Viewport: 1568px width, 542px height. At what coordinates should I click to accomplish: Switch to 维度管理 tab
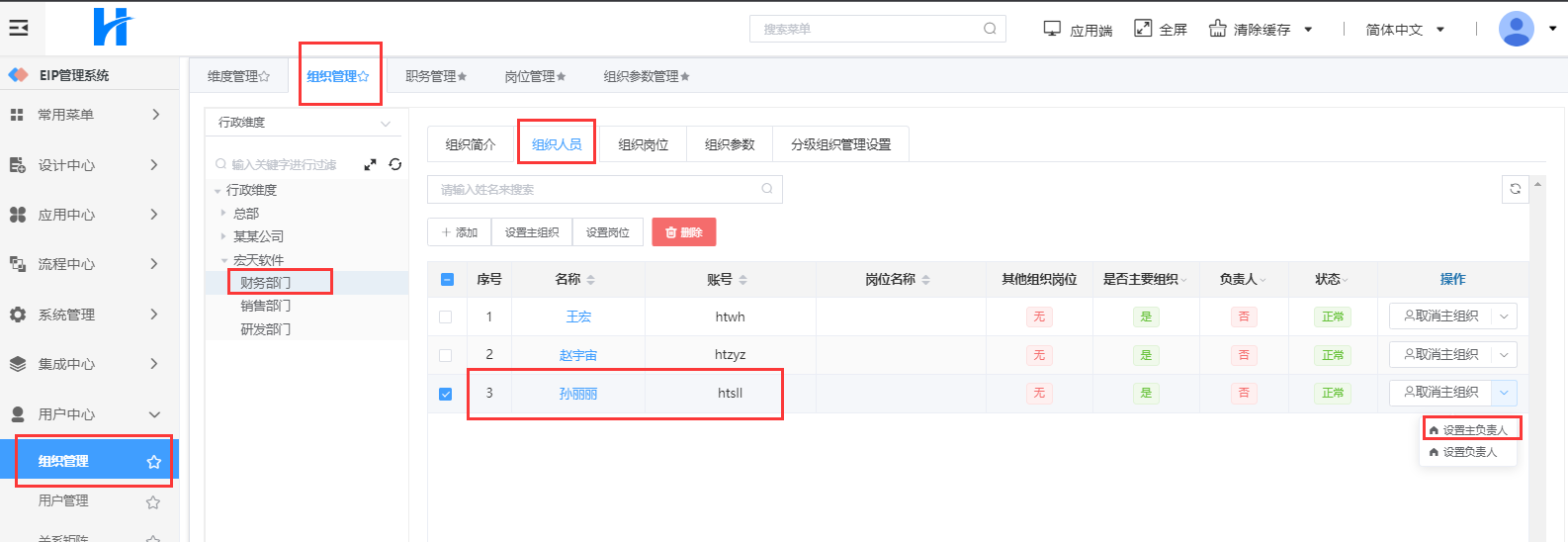[238, 76]
